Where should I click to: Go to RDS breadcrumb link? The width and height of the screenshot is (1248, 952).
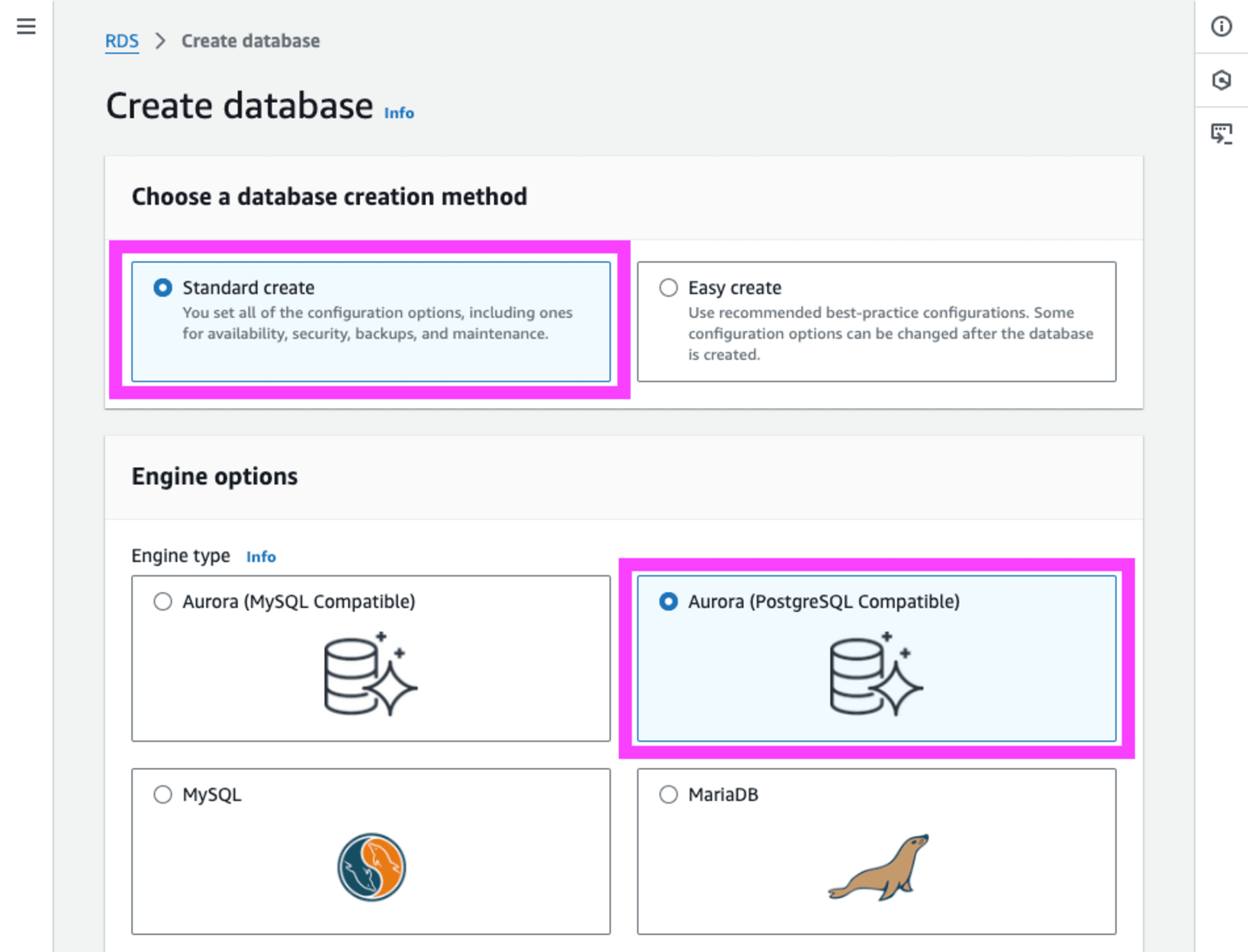coord(122,41)
